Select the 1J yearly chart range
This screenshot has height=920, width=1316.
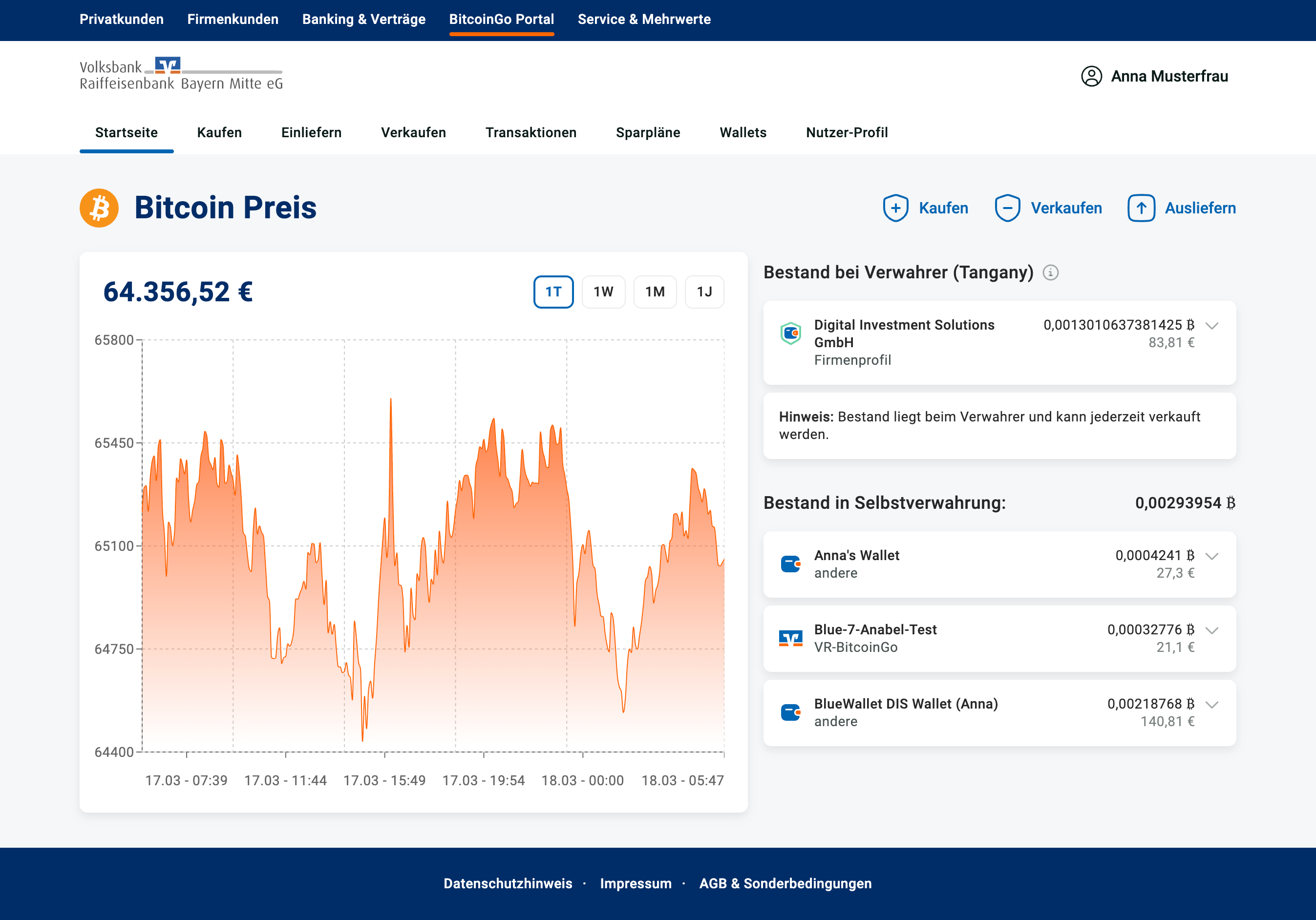point(704,292)
